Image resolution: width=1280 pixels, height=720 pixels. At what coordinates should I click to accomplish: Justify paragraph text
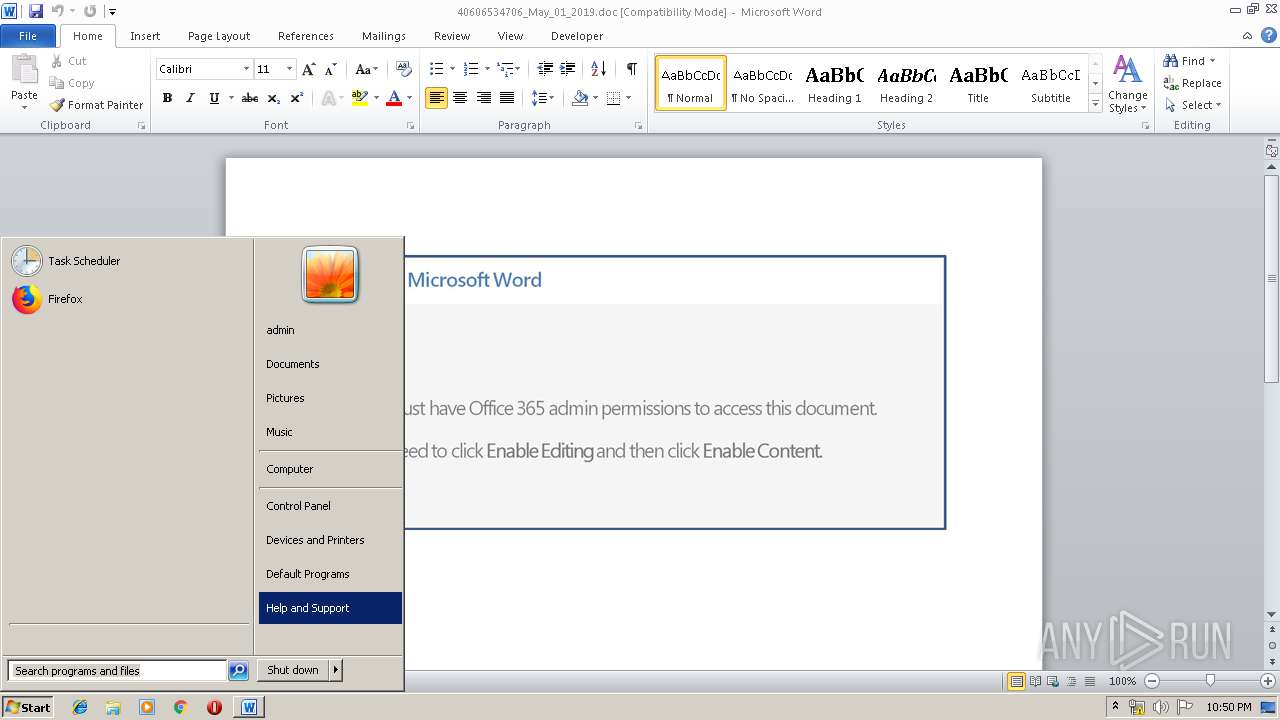(507, 98)
